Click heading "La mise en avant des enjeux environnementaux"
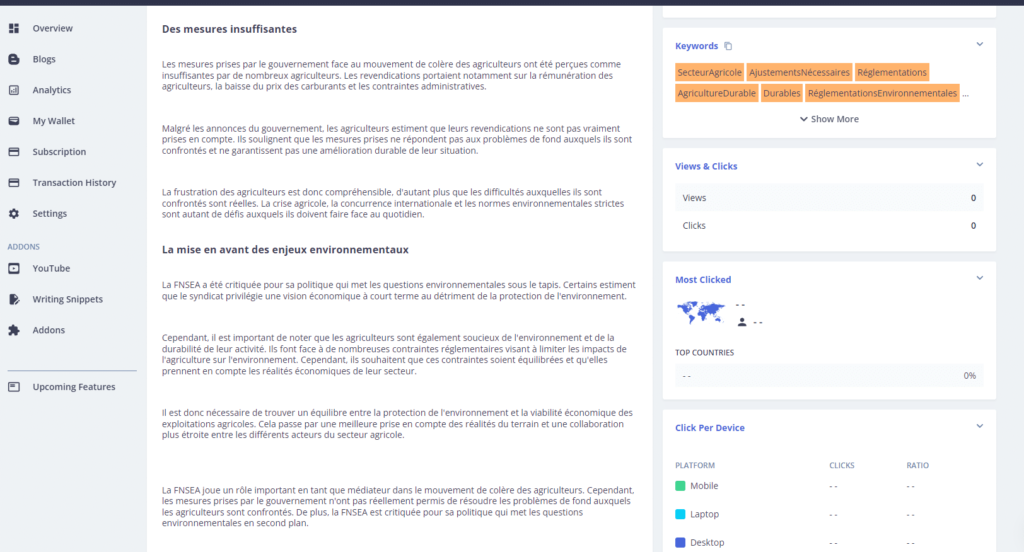Image resolution: width=1024 pixels, height=552 pixels. (x=285, y=250)
